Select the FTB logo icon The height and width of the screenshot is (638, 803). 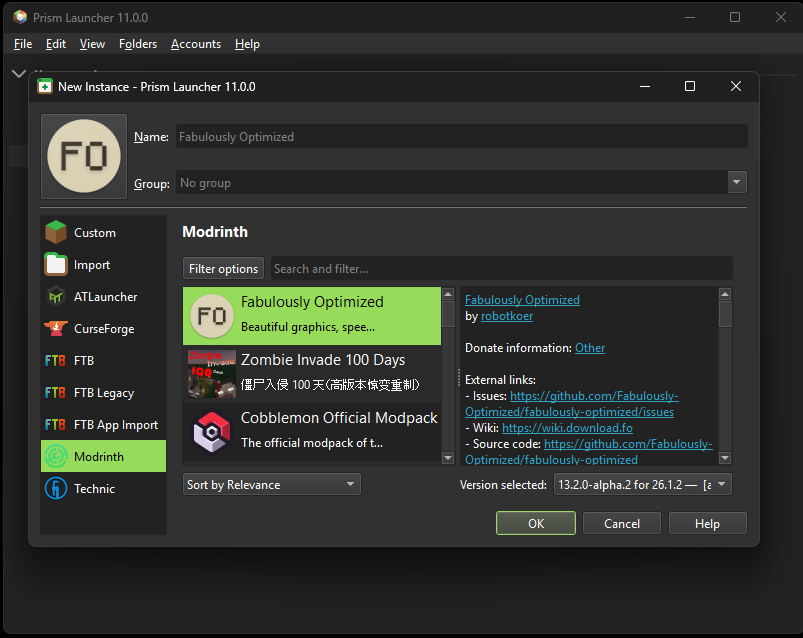55,360
